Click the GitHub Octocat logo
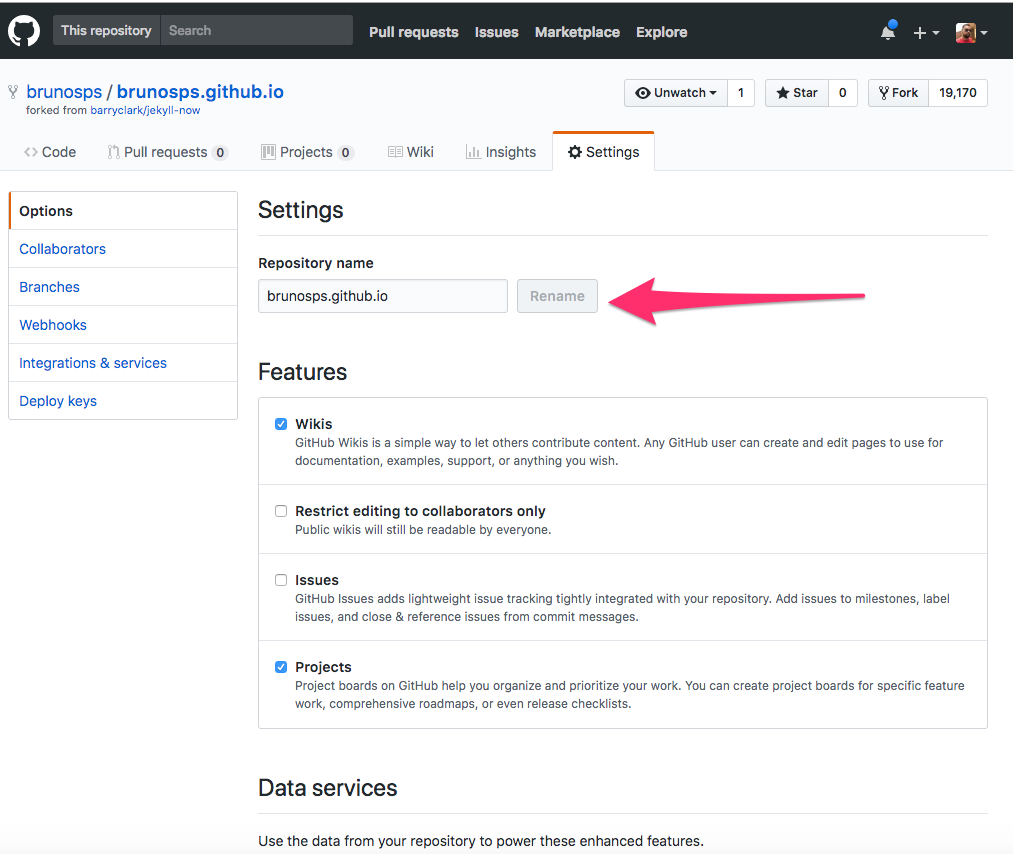Screen dimensions: 1013x854 click(x=24, y=31)
